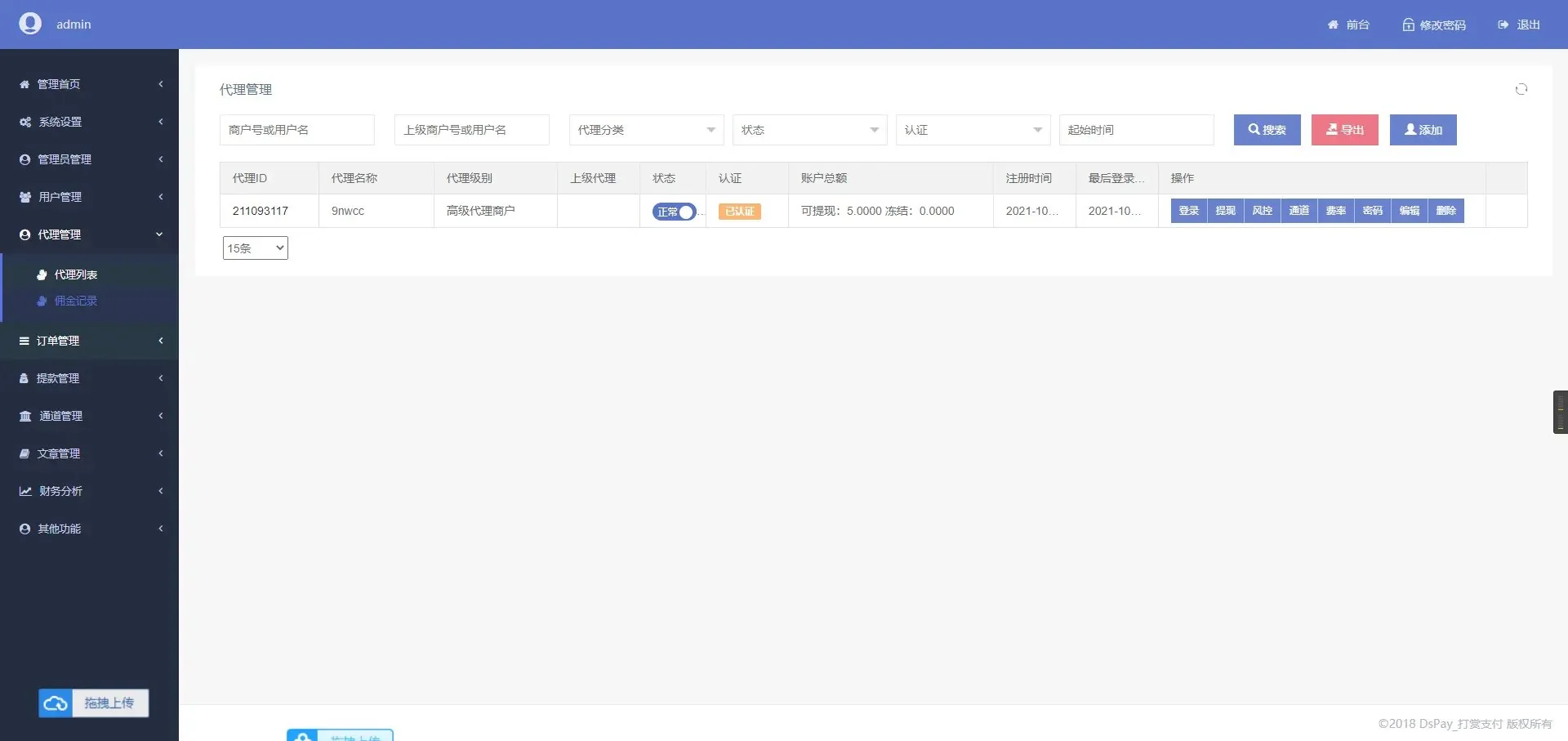This screenshot has height=741, width=1568.
Task: Change the 15条 page size selector
Action: point(255,248)
